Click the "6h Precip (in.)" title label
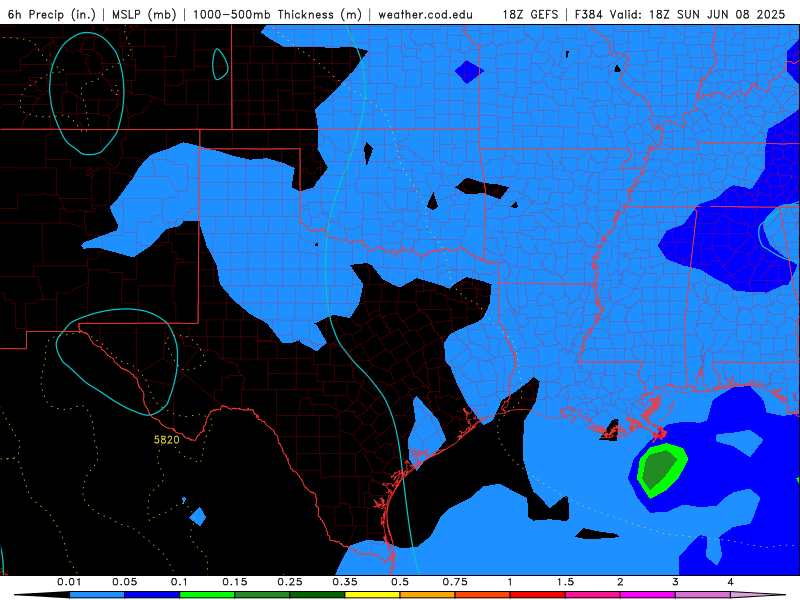 (x=52, y=14)
